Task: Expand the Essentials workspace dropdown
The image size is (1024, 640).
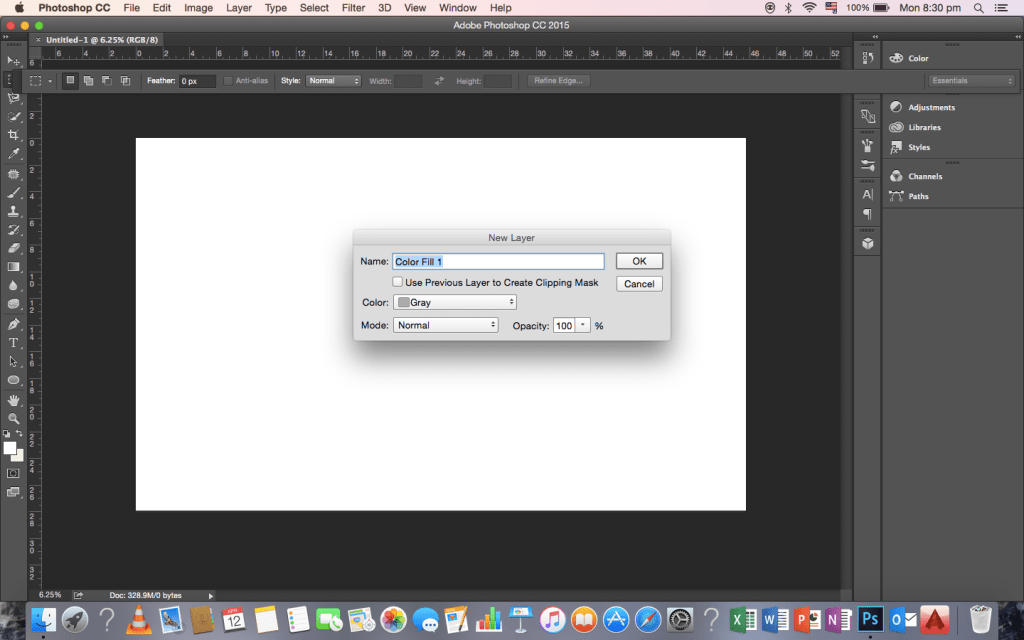Action: coord(972,81)
